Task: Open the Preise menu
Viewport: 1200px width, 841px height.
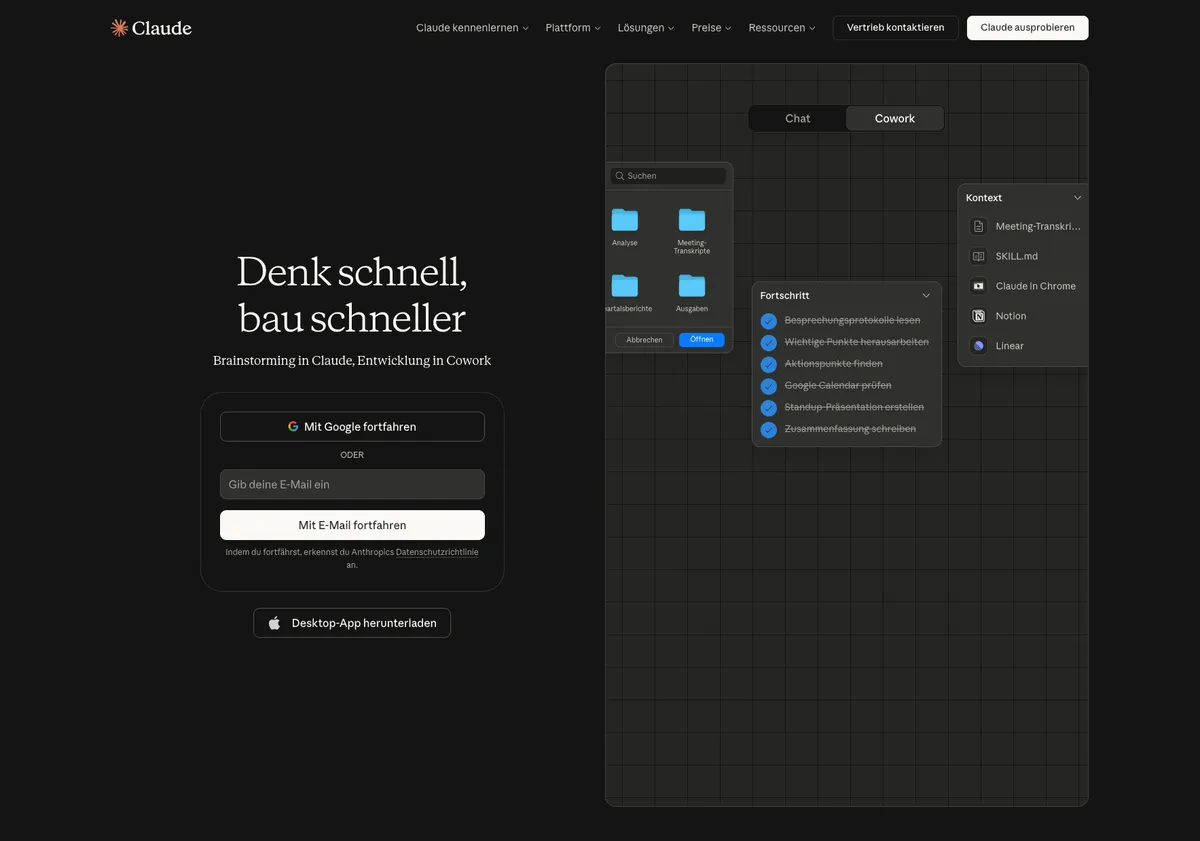Action: 710,27
